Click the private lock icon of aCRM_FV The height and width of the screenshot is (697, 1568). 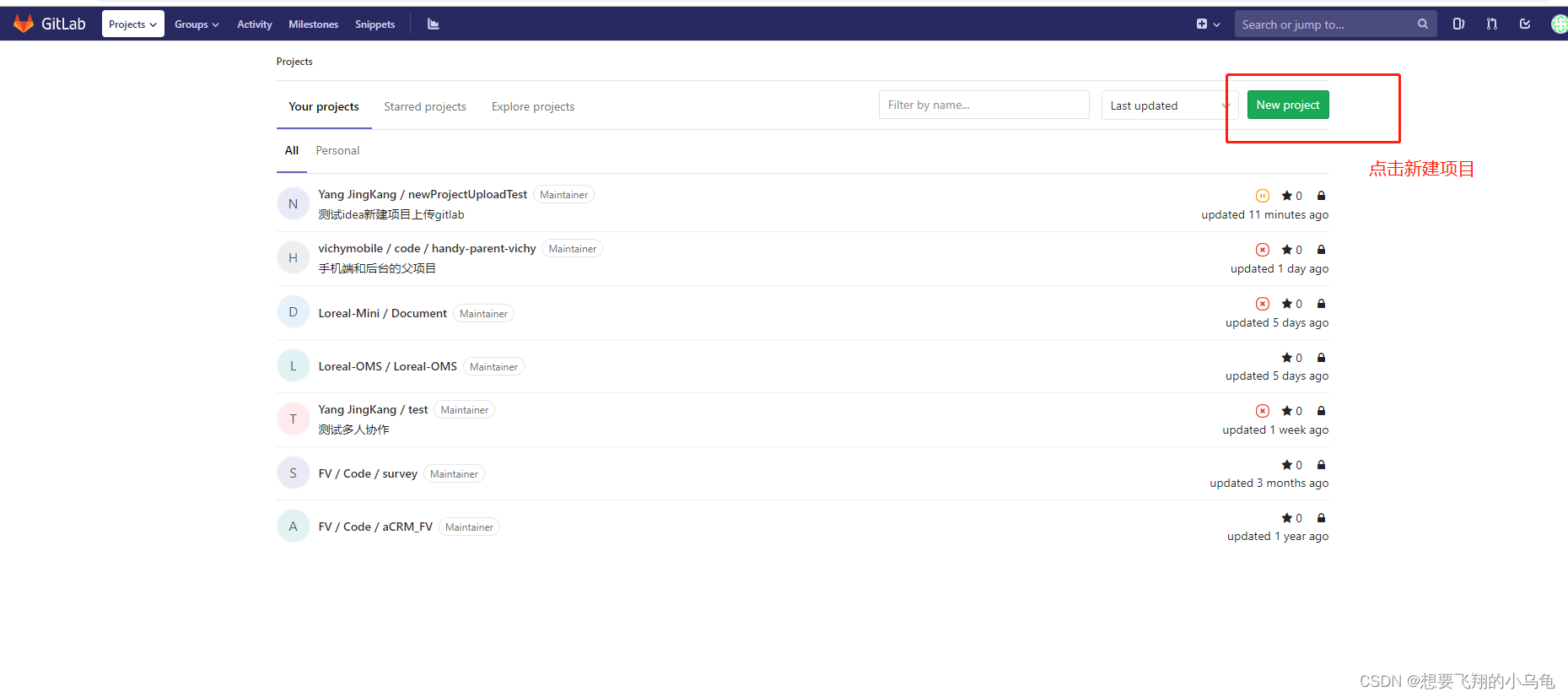(x=1322, y=518)
